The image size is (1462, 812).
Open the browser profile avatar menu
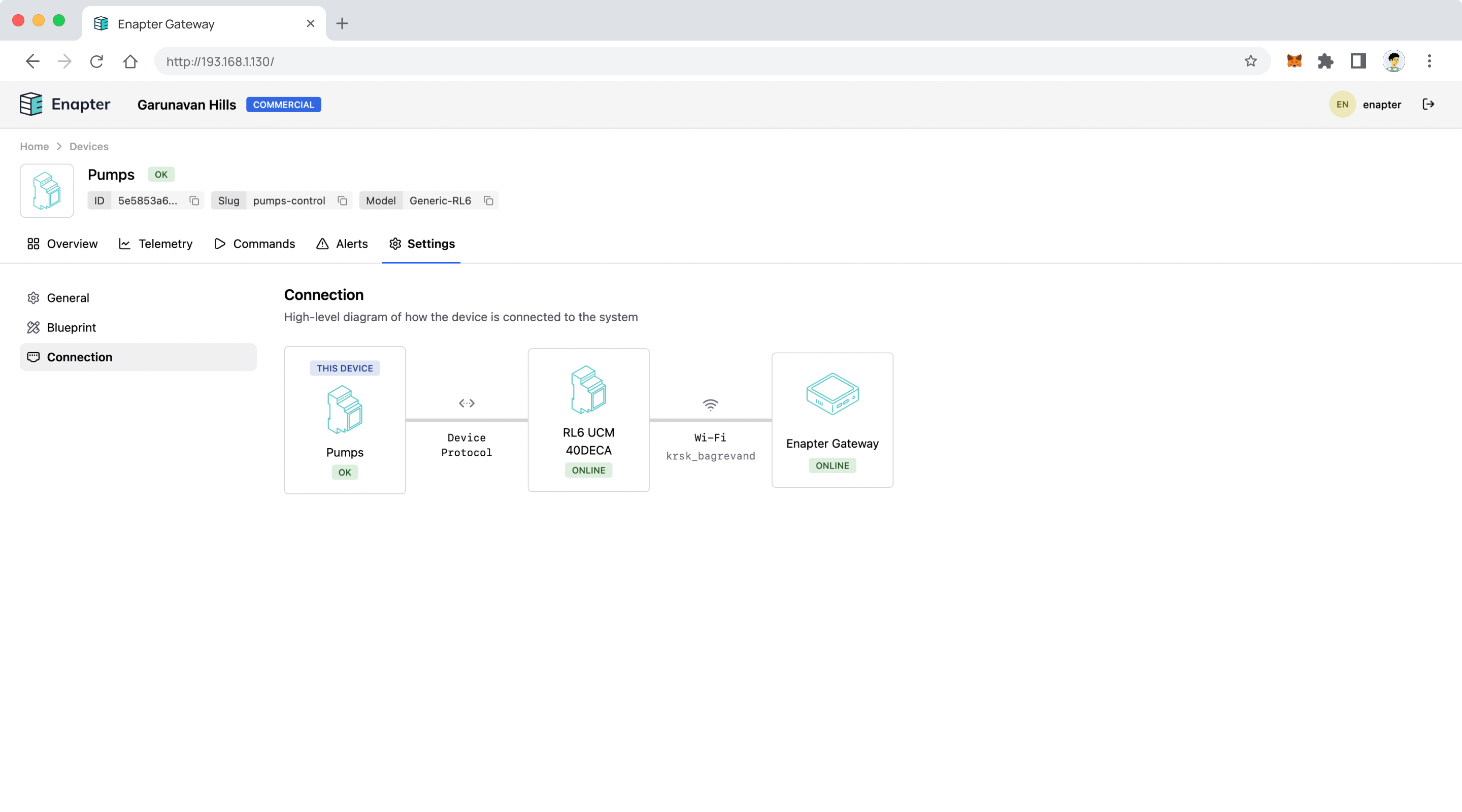[1393, 61]
